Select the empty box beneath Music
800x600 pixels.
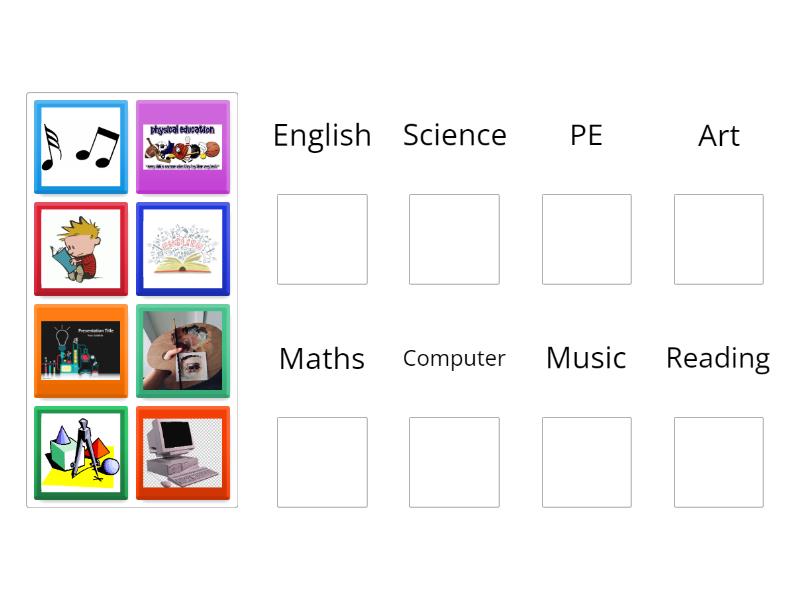[x=586, y=462]
